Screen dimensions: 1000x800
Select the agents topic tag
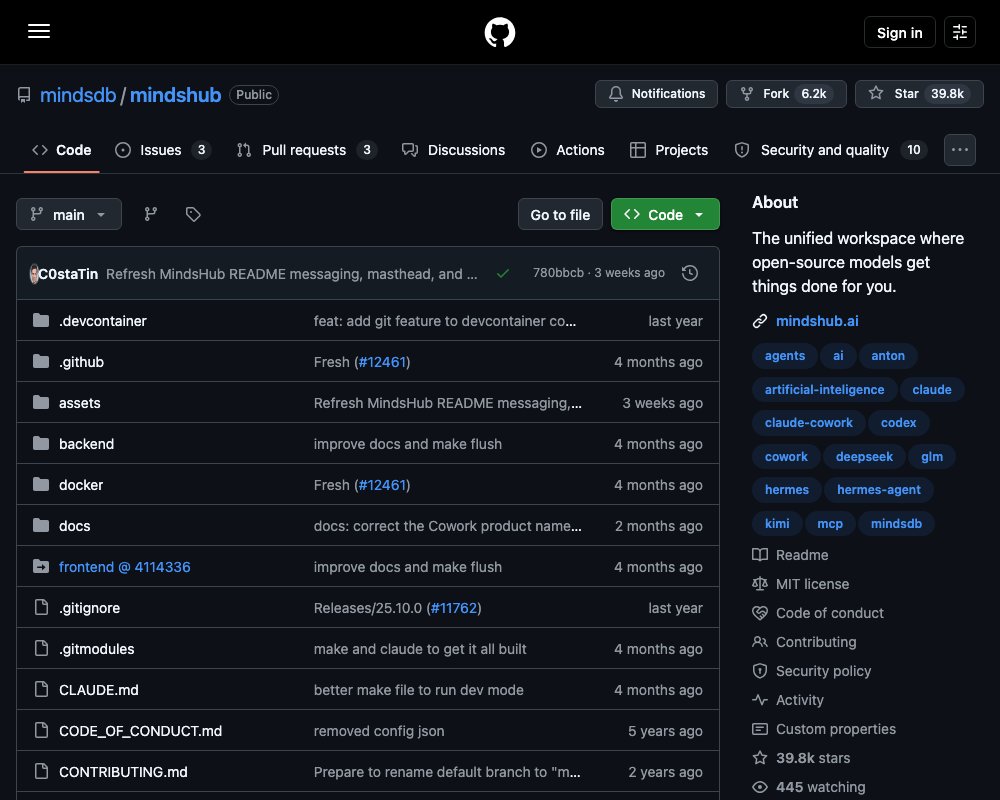coord(784,355)
